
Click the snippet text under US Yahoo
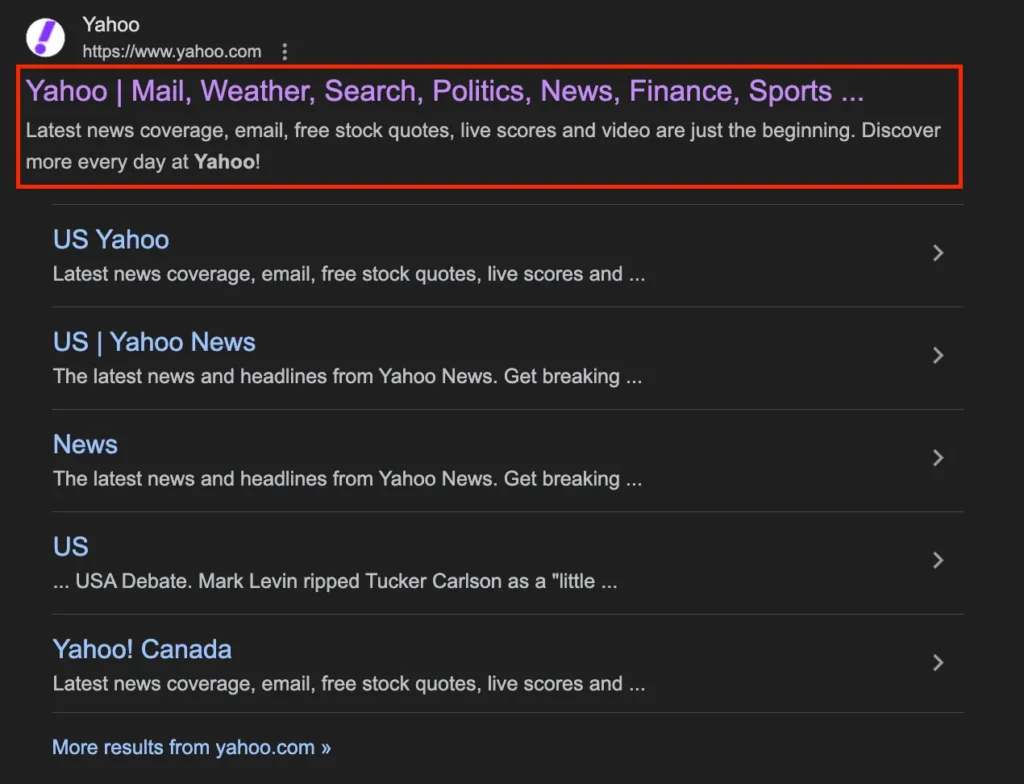coord(349,274)
